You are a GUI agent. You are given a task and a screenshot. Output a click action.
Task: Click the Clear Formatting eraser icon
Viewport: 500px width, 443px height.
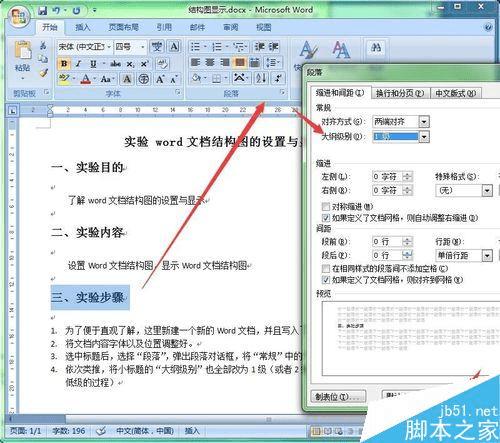pyautogui.click(x=163, y=63)
